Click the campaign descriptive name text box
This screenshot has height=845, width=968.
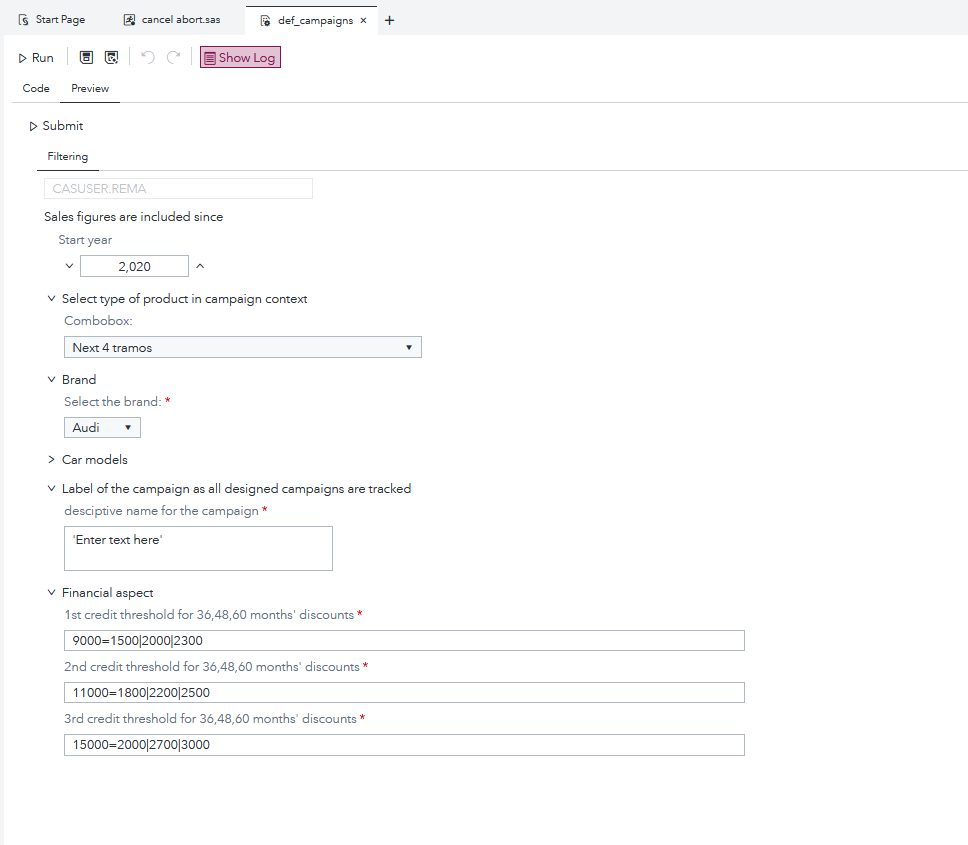[198, 548]
